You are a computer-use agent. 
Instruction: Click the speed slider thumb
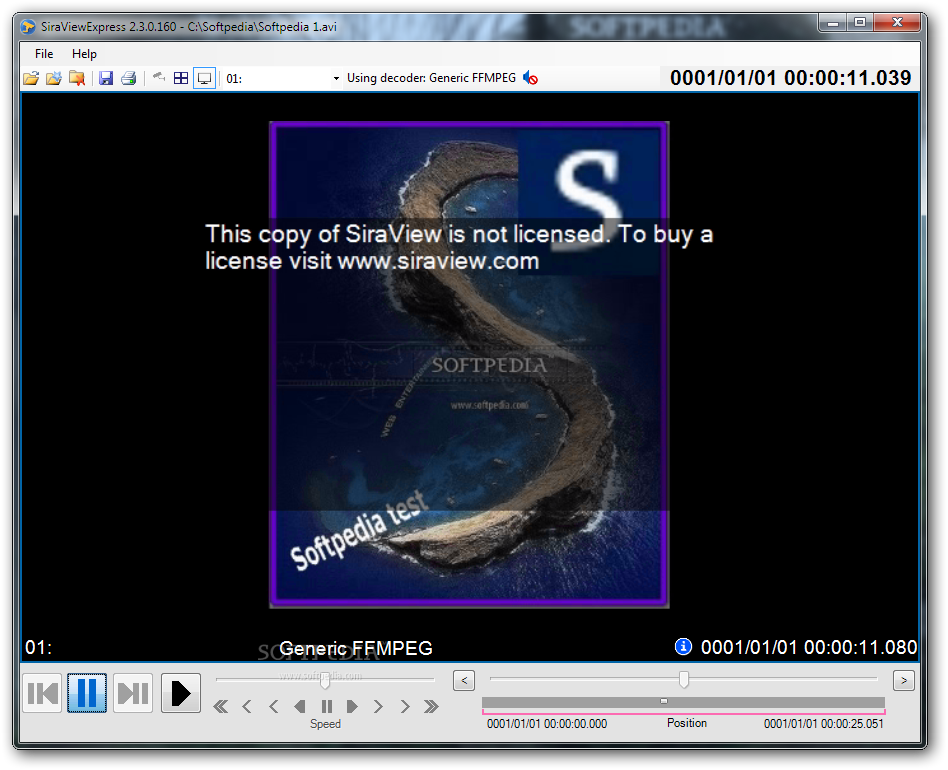[x=325, y=680]
